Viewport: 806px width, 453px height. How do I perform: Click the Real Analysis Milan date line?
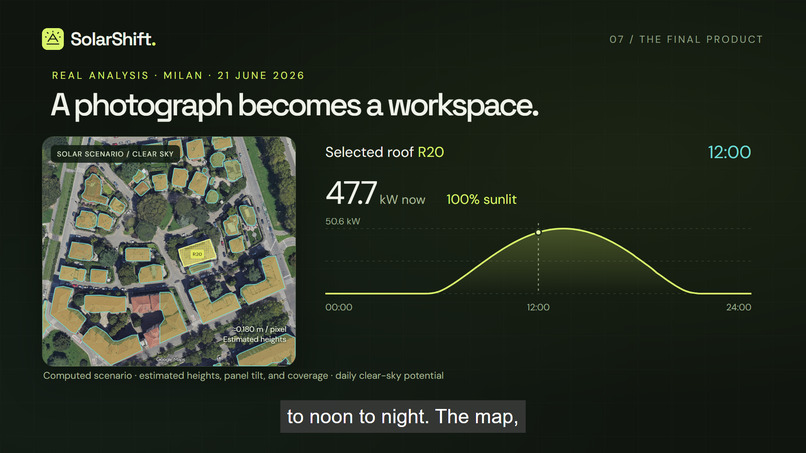click(x=178, y=76)
